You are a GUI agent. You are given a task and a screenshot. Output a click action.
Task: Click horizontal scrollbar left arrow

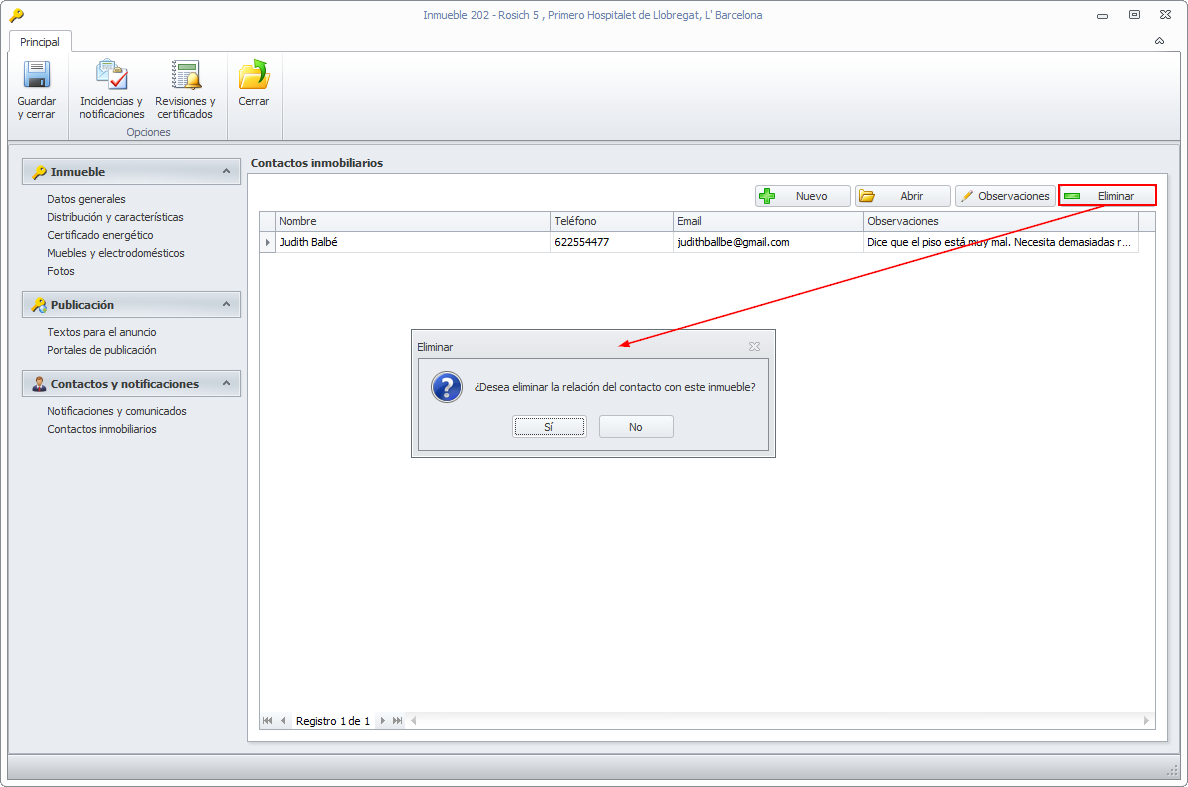(414, 721)
